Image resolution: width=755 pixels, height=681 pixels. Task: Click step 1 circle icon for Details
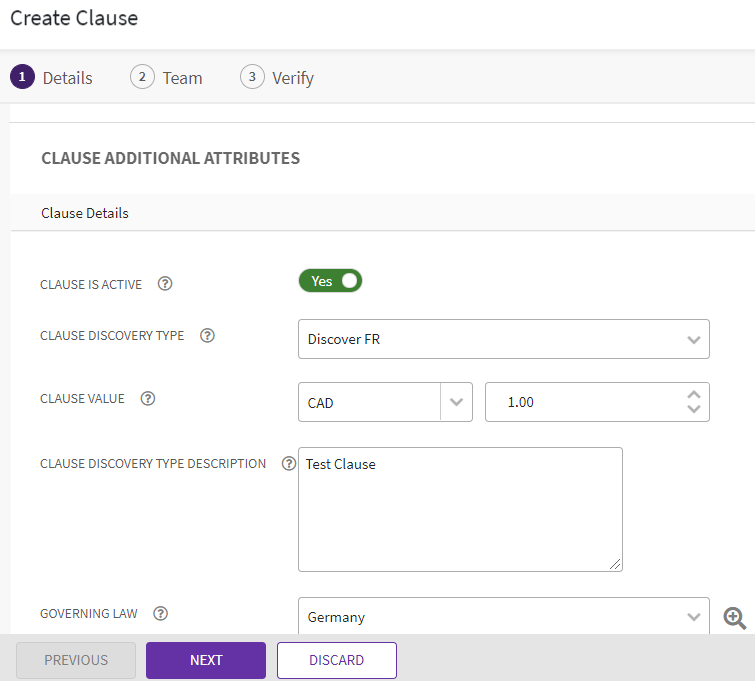22,77
